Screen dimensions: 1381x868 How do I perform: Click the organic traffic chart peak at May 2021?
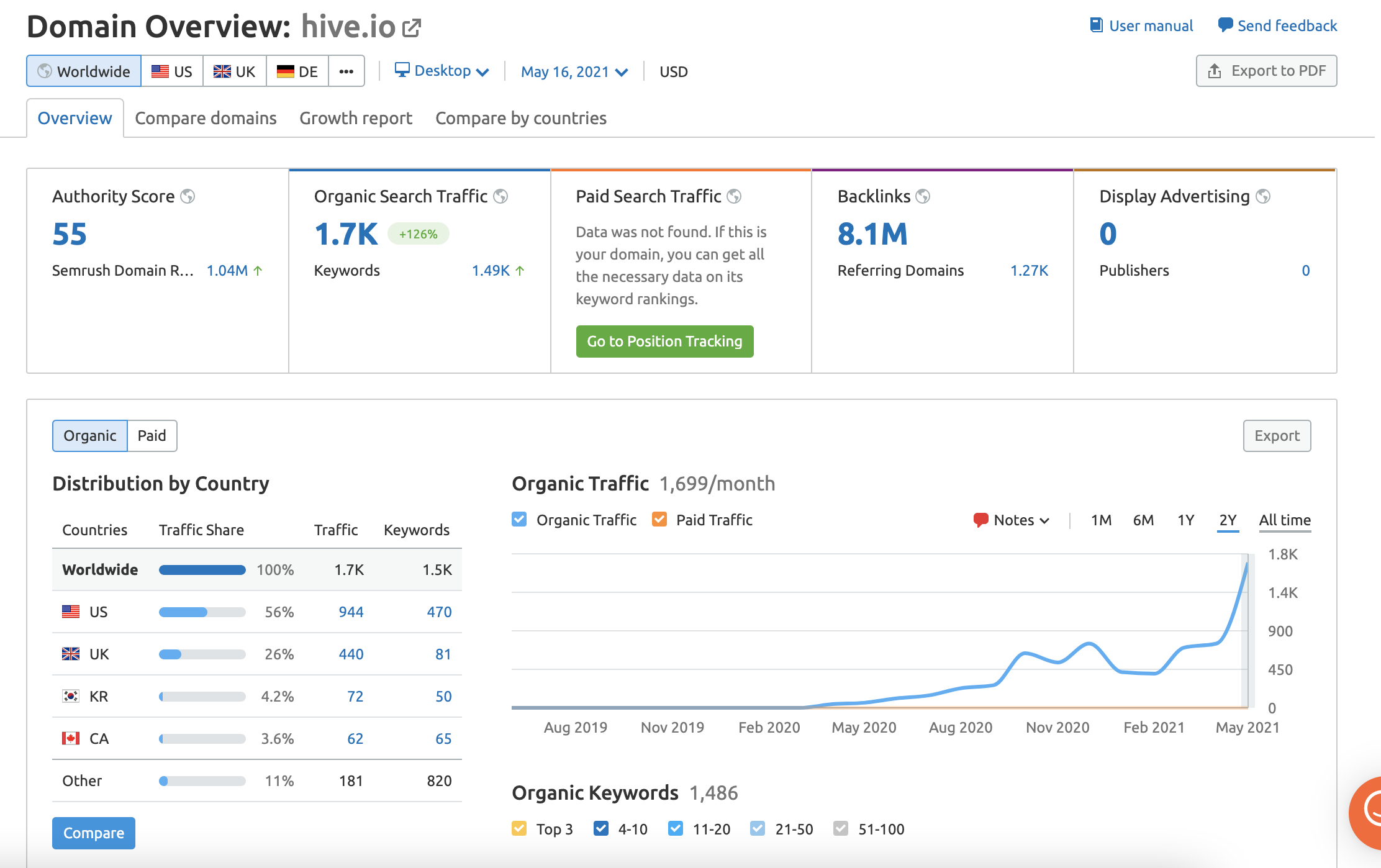click(x=1246, y=564)
